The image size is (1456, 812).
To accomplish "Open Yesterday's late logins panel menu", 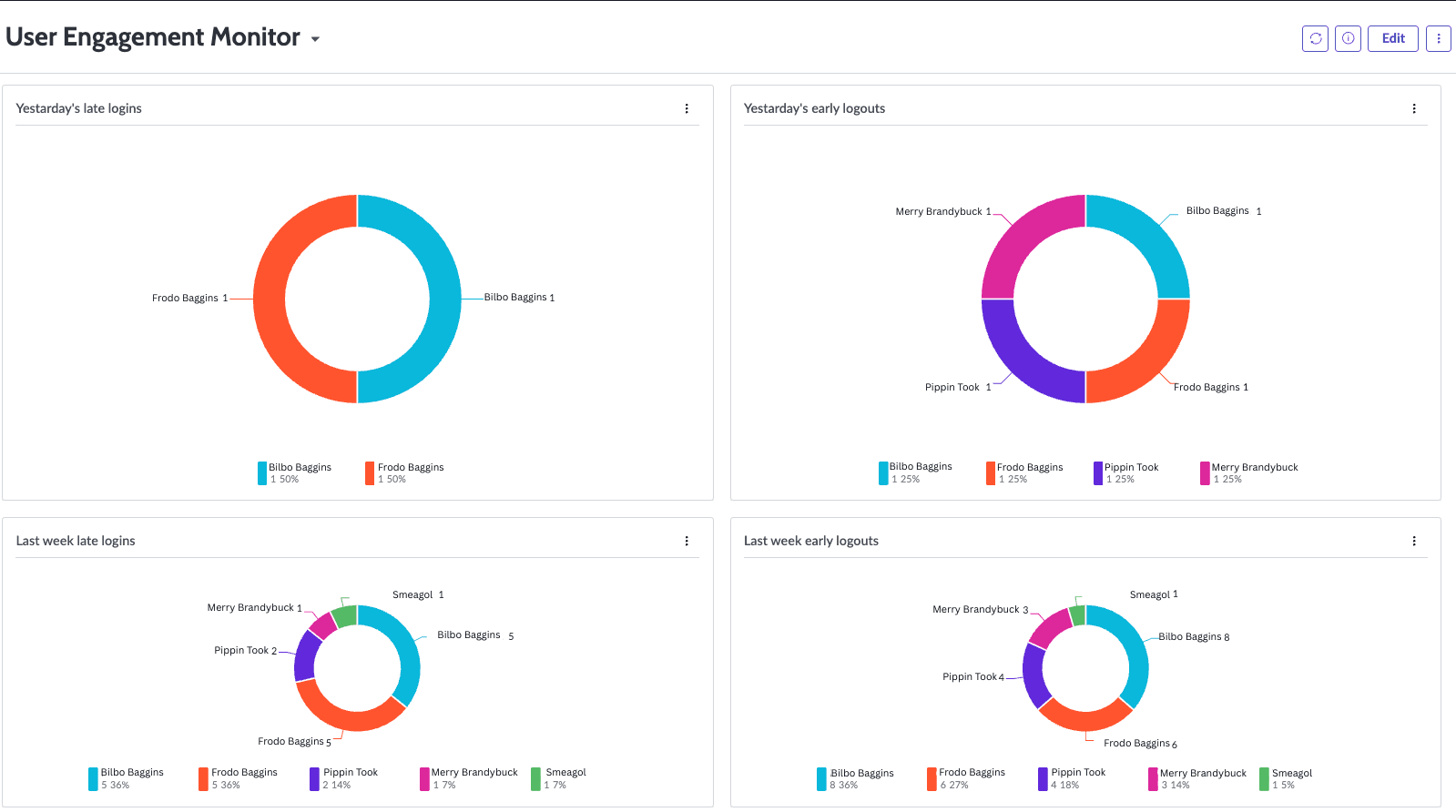I will [687, 108].
